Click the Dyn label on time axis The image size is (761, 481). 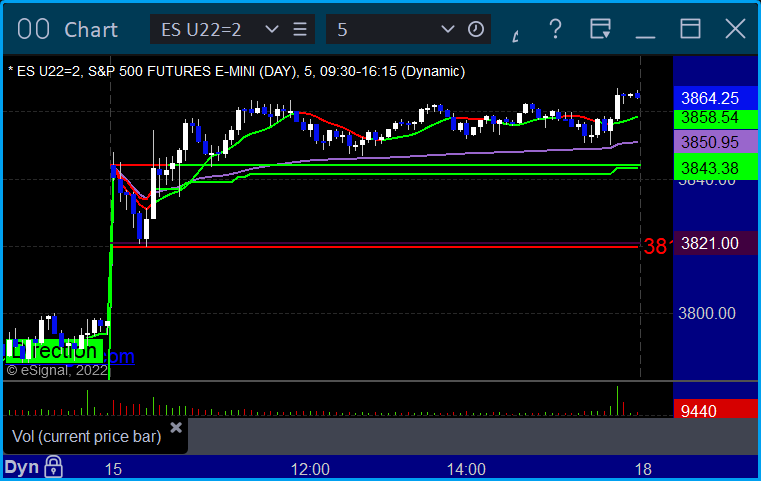pyautogui.click(x=22, y=467)
